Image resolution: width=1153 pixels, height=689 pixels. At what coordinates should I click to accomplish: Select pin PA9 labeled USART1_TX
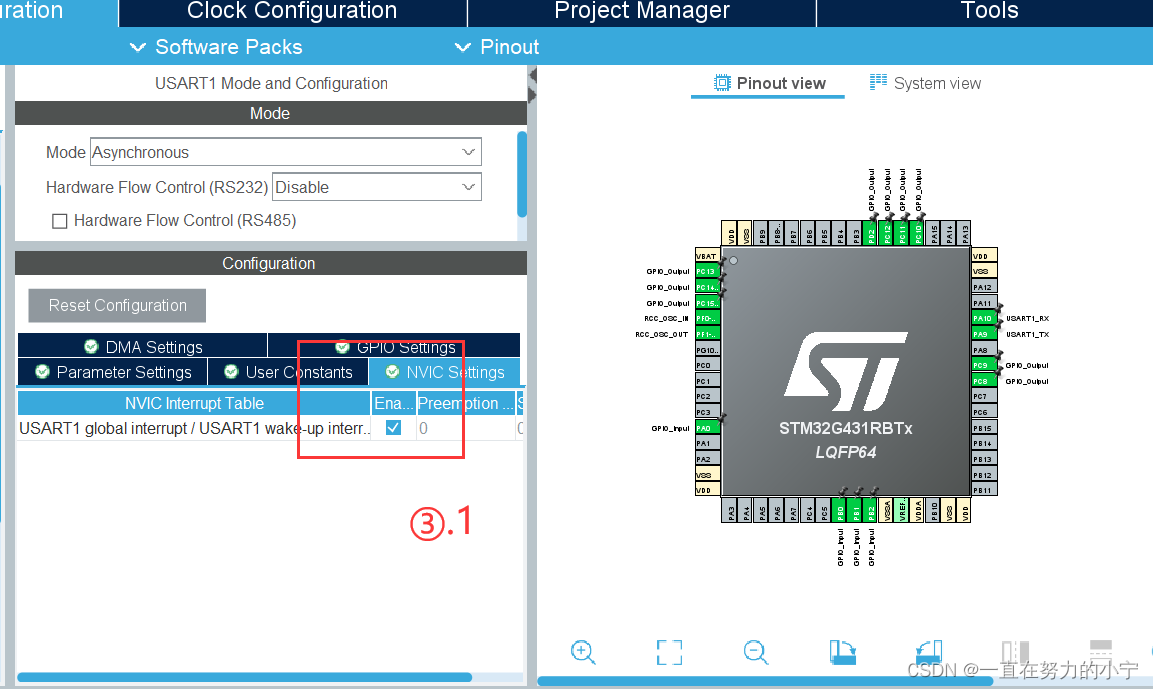[x=984, y=334]
